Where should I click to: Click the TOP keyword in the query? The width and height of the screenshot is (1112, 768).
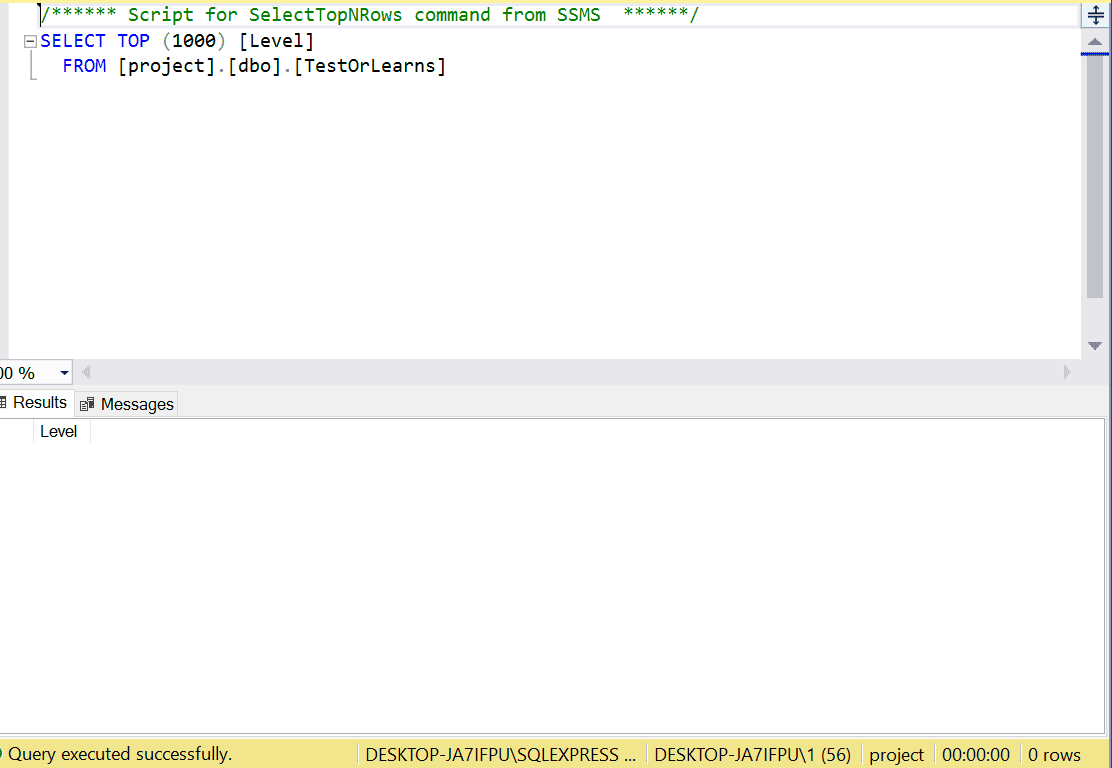(134, 41)
